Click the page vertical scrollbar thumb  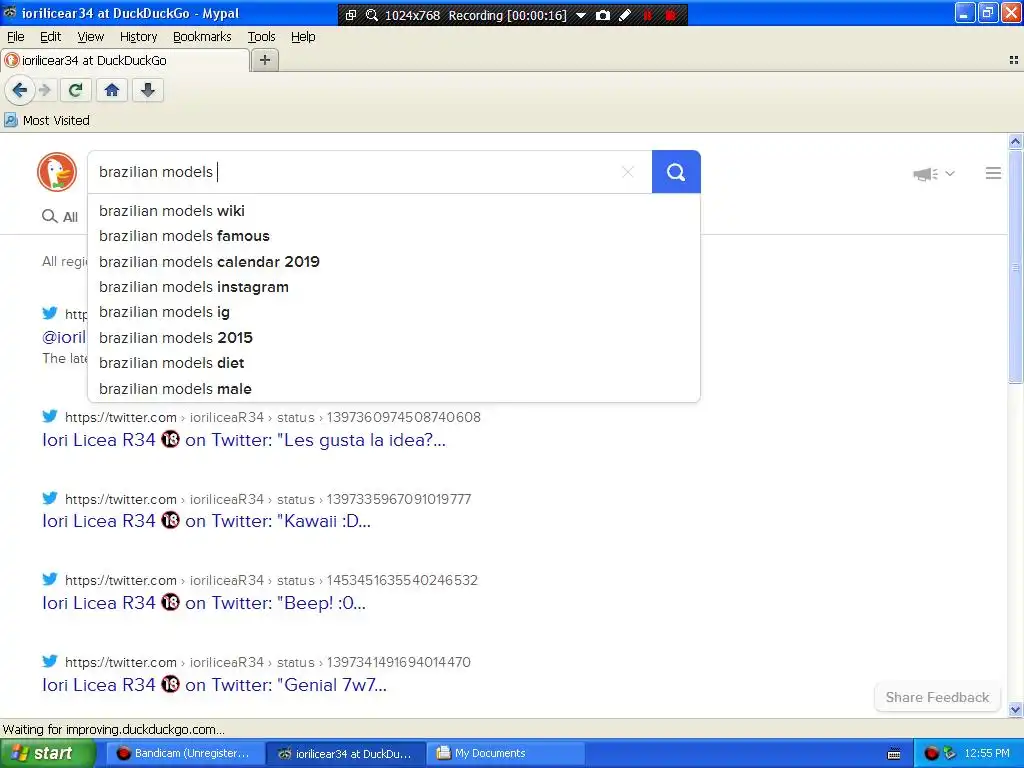point(1015,266)
